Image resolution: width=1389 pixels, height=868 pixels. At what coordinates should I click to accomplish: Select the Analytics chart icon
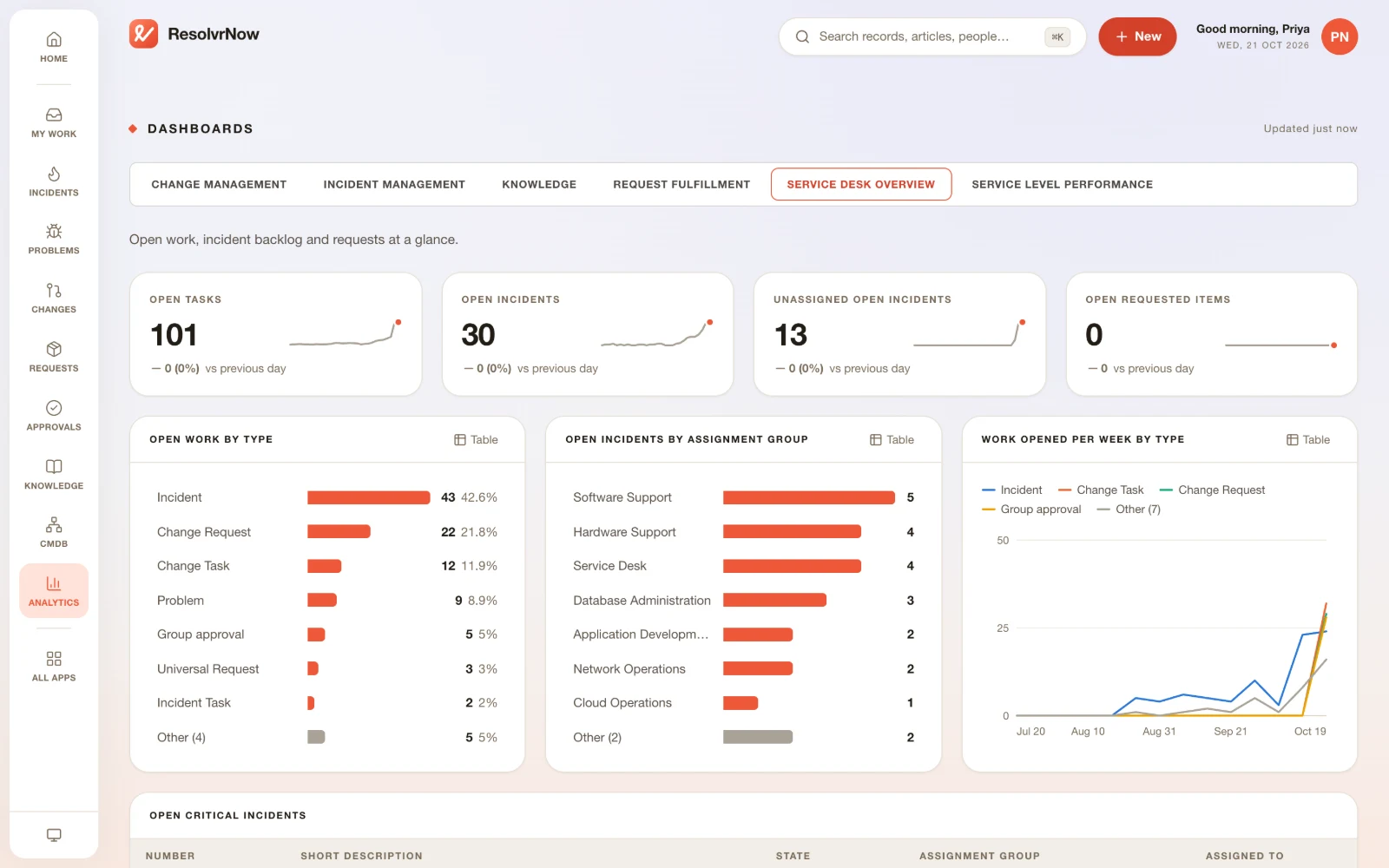click(54, 584)
